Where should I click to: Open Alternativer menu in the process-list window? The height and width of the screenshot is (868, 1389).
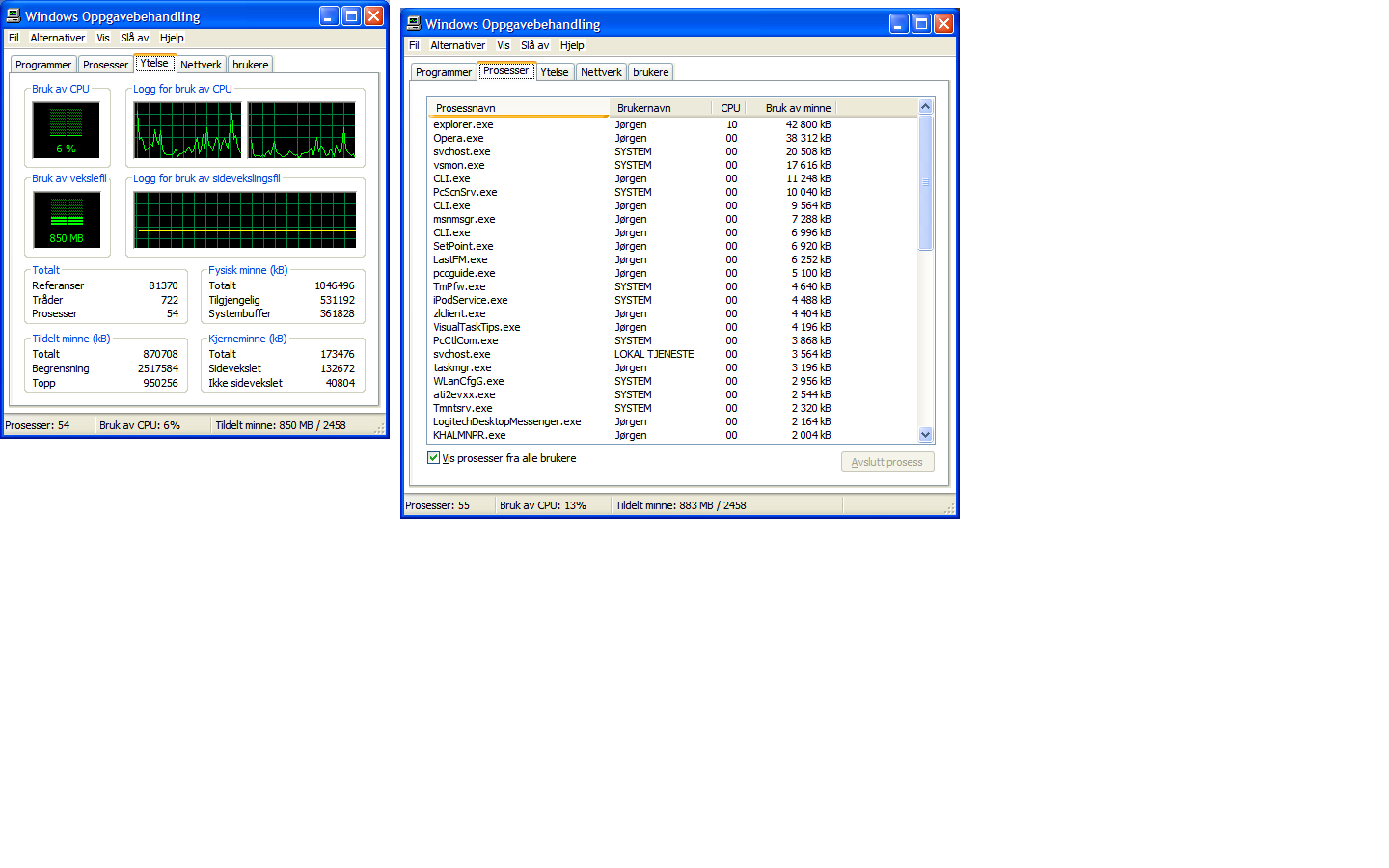click(x=458, y=45)
